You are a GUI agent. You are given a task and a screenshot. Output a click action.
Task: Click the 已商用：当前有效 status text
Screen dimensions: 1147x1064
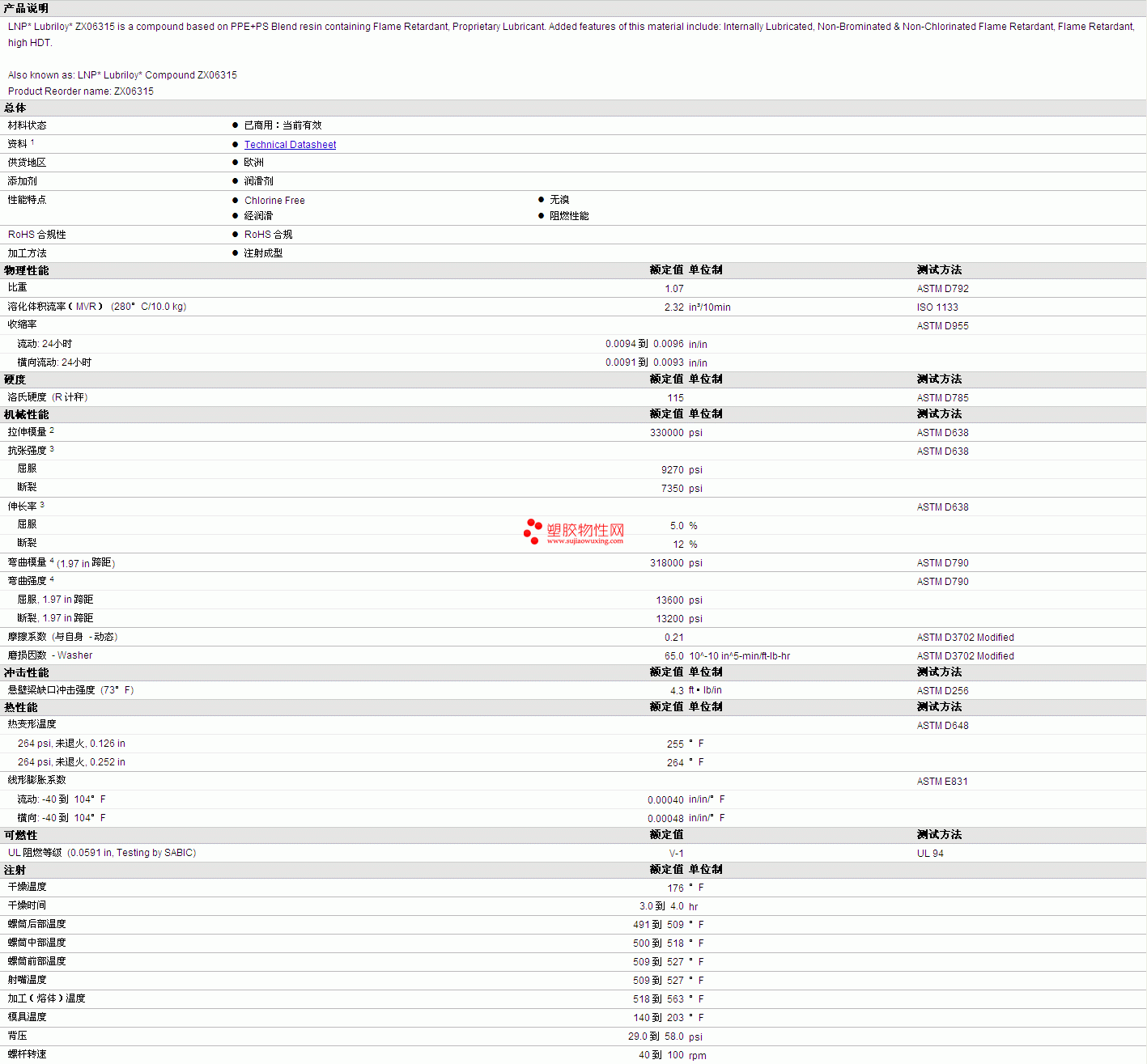[x=283, y=125]
